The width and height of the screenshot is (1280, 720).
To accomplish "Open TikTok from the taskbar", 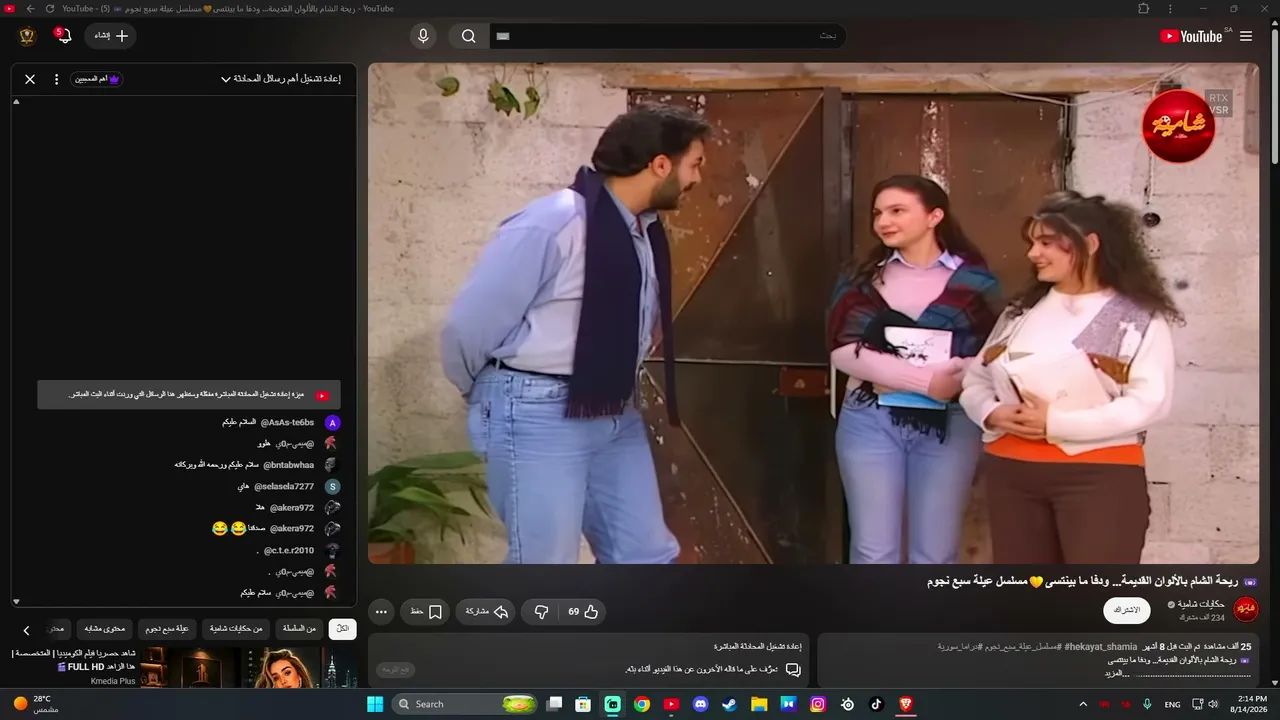I will pyautogui.click(x=877, y=704).
